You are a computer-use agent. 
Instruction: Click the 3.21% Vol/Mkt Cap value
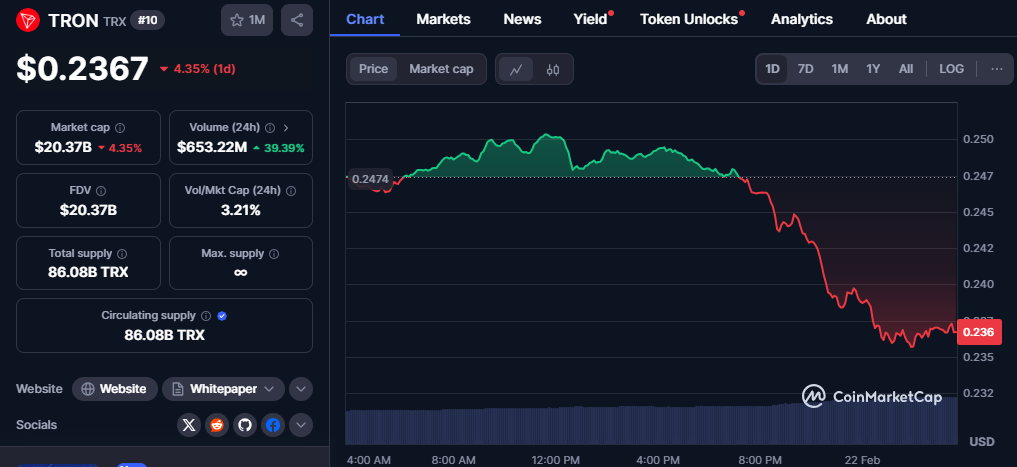(x=241, y=210)
